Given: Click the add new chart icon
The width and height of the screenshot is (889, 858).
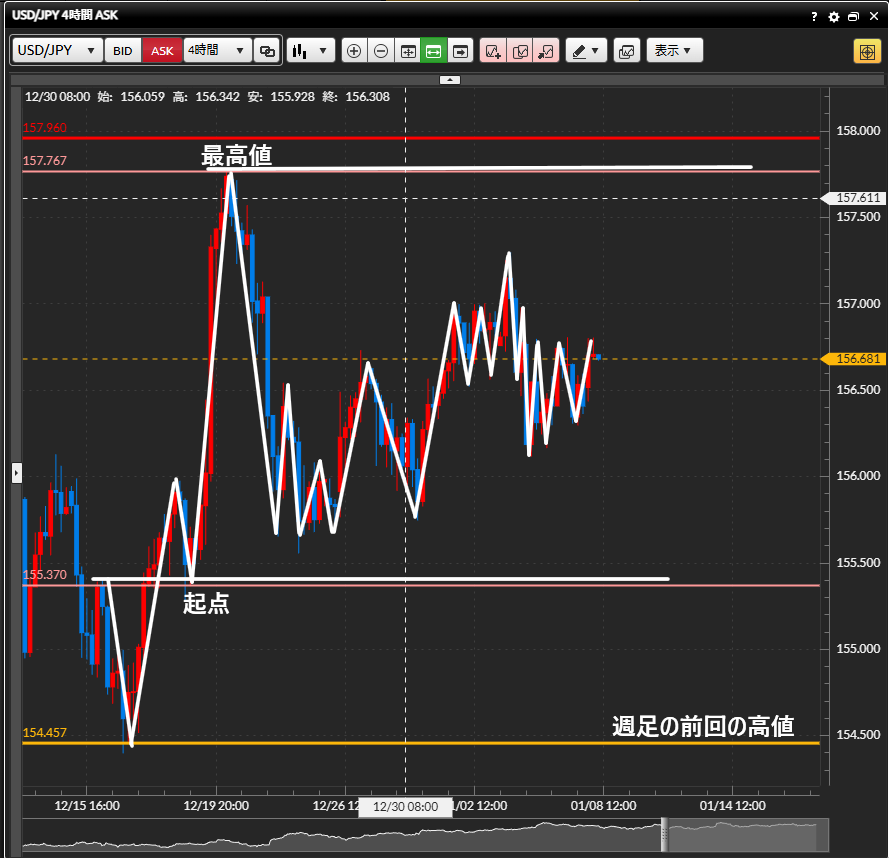Looking at the screenshot, I should pos(493,51).
